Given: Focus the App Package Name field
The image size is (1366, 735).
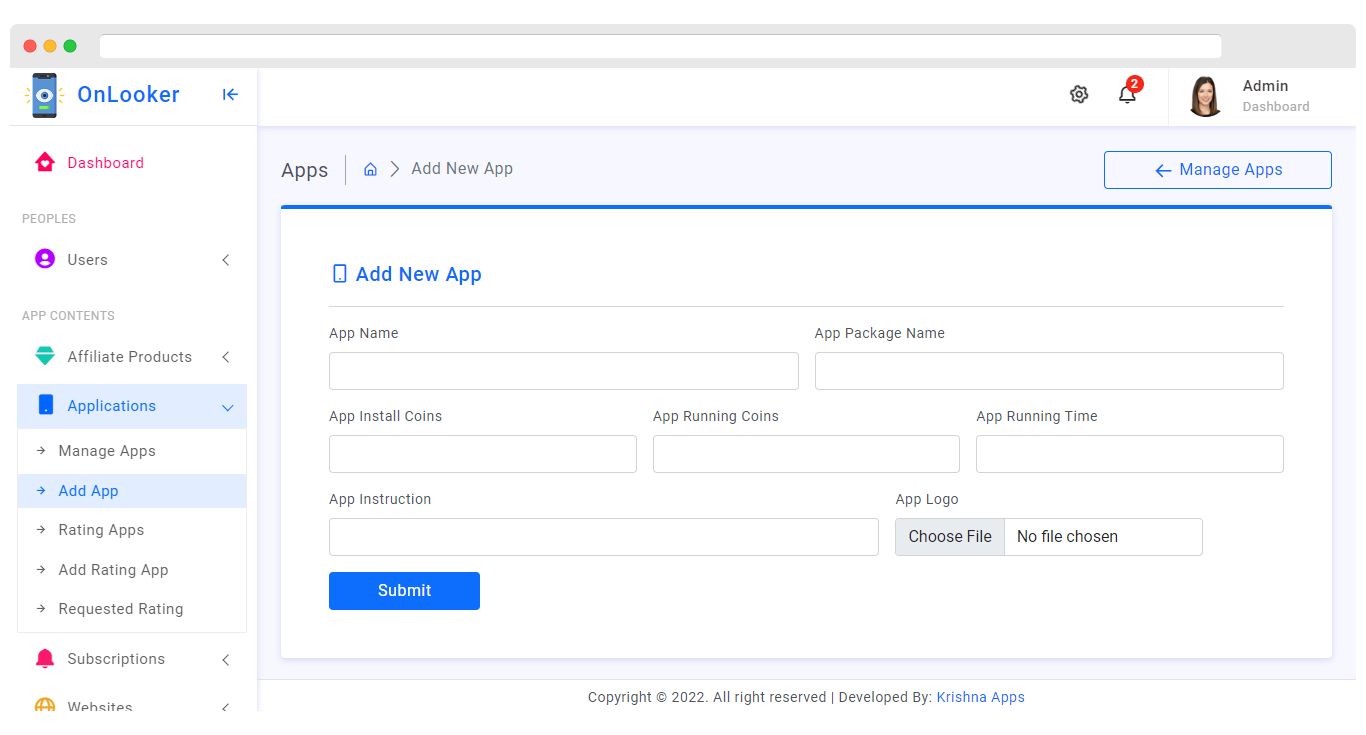Looking at the screenshot, I should click(x=1049, y=371).
